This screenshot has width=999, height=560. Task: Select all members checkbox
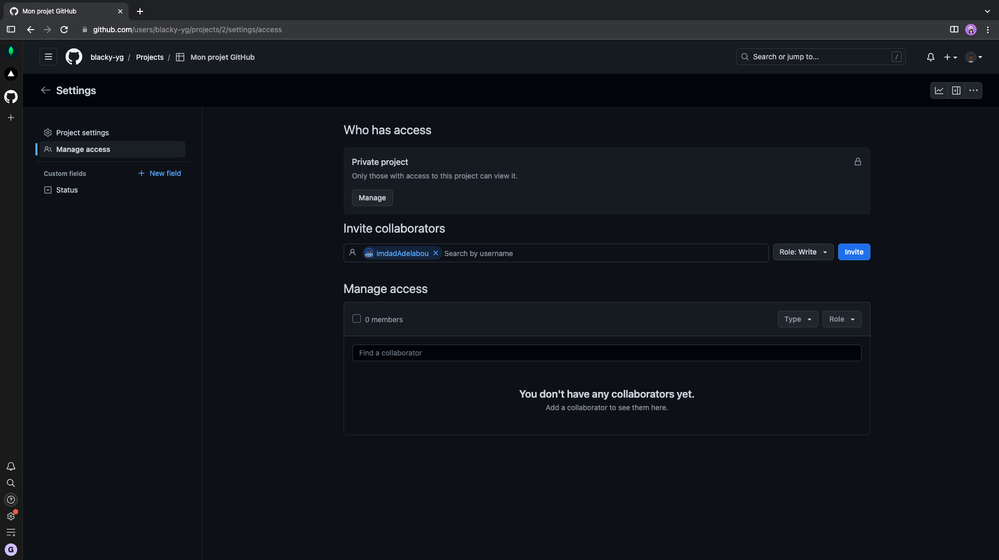pos(356,319)
